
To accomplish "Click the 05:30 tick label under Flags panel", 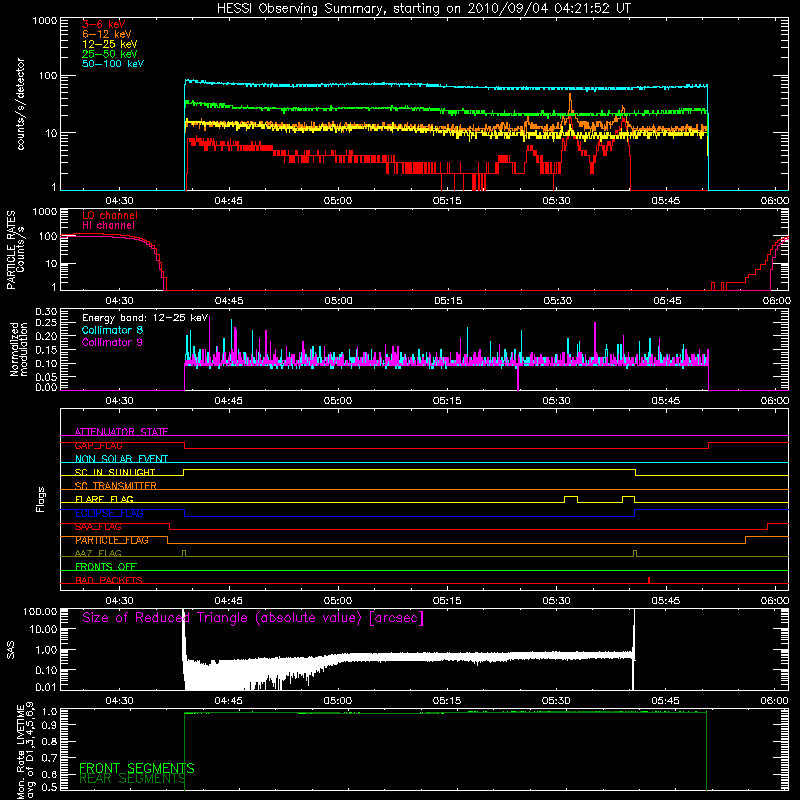I will 556,601.
